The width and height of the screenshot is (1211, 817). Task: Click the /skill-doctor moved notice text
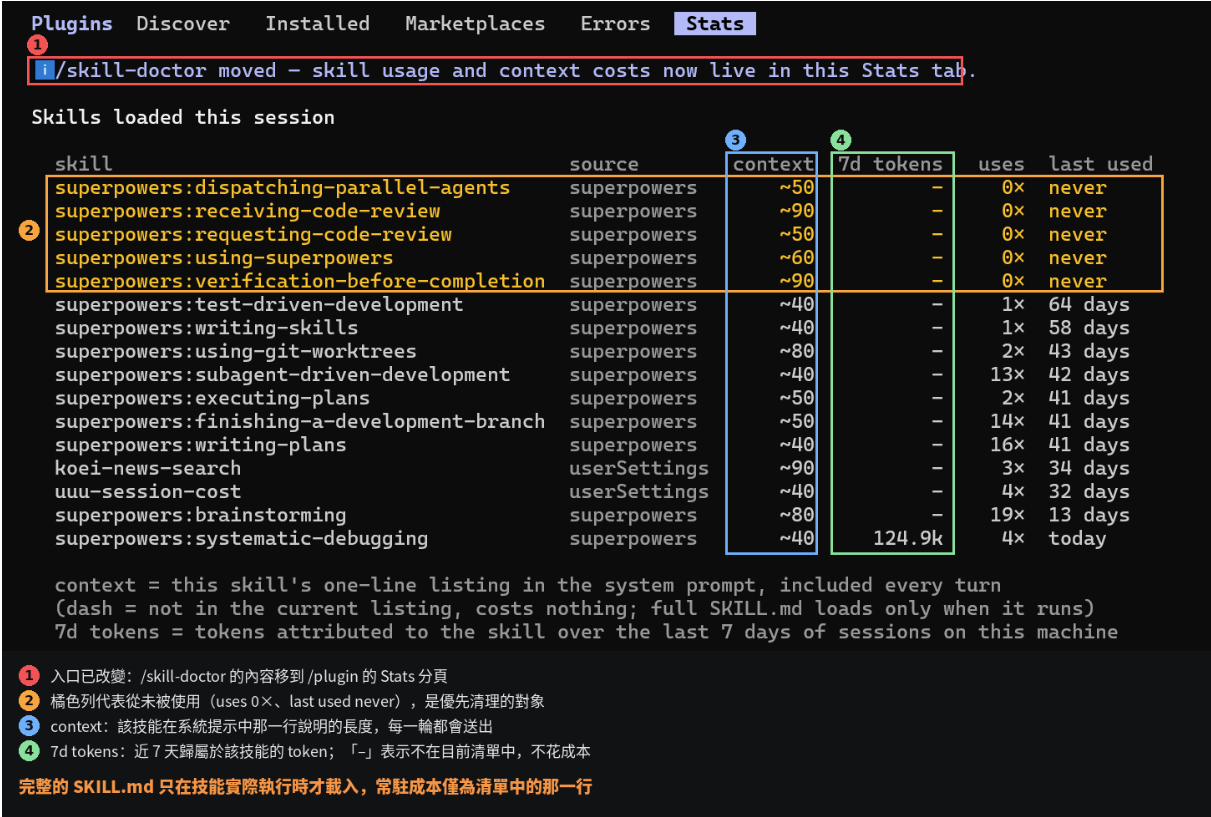(516, 70)
